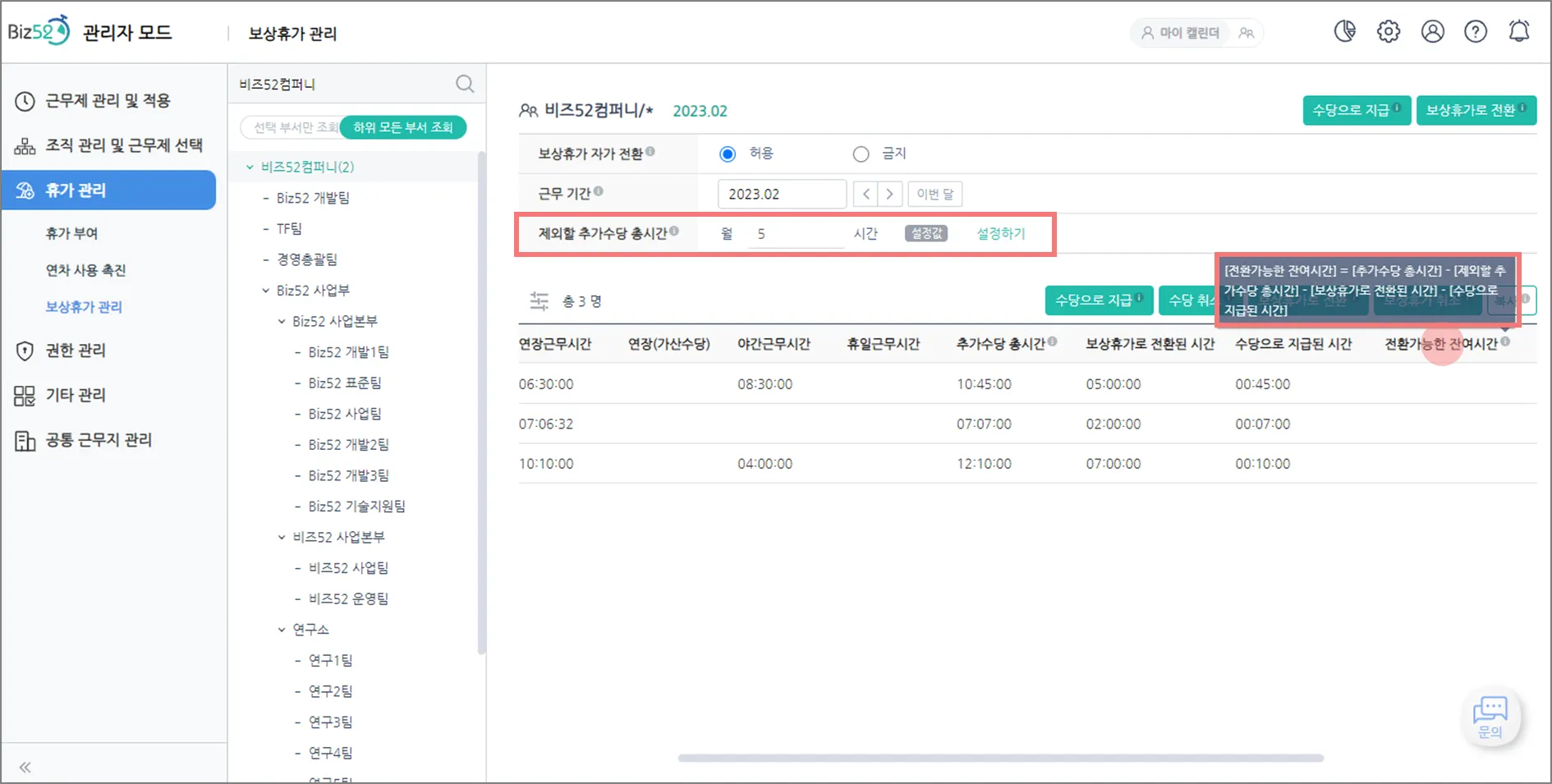Image resolution: width=1552 pixels, height=784 pixels.
Task: Open 조직 관리 및 근무제 선택 menu
Action: [x=108, y=145]
